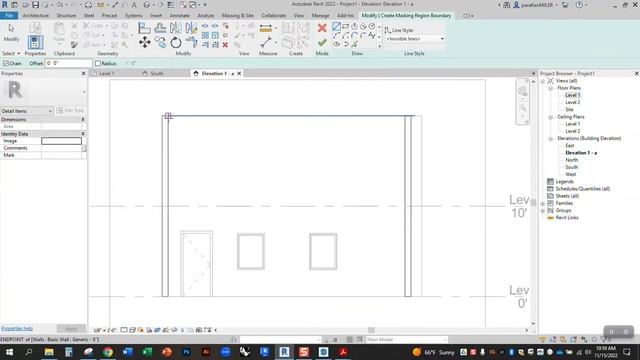This screenshot has height=360, width=640.
Task: Open Chrome from the taskbar
Action: [108, 352]
